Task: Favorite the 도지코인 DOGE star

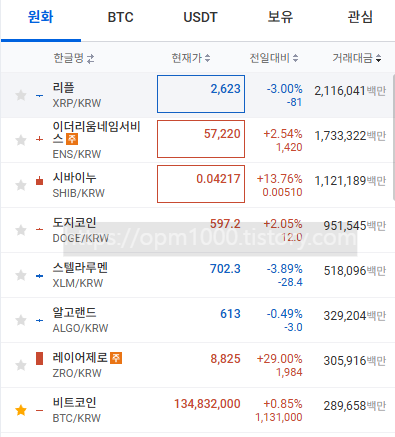Action: [x=21, y=230]
